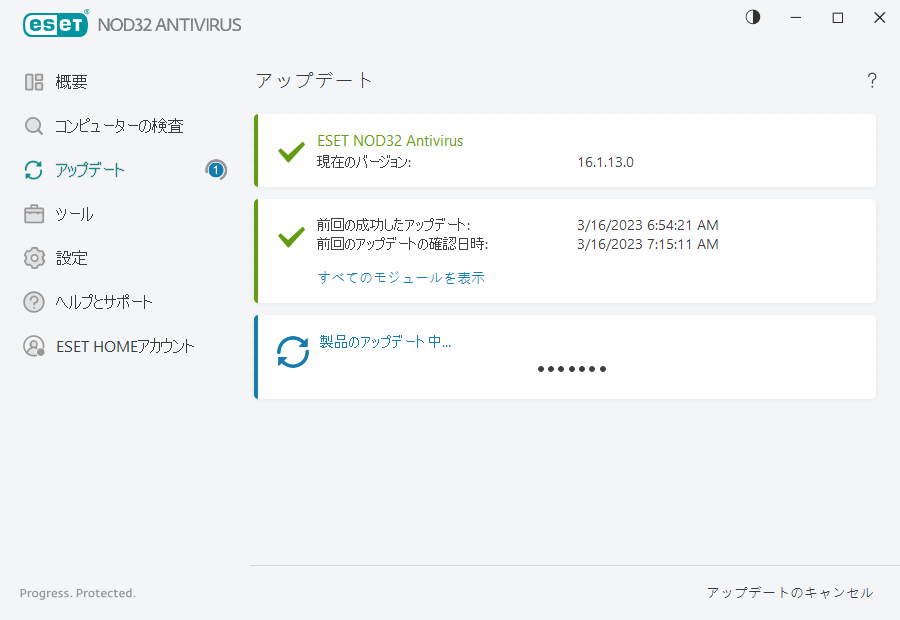
Task: Click the gear icon for 設定
Action: pyautogui.click(x=33, y=257)
